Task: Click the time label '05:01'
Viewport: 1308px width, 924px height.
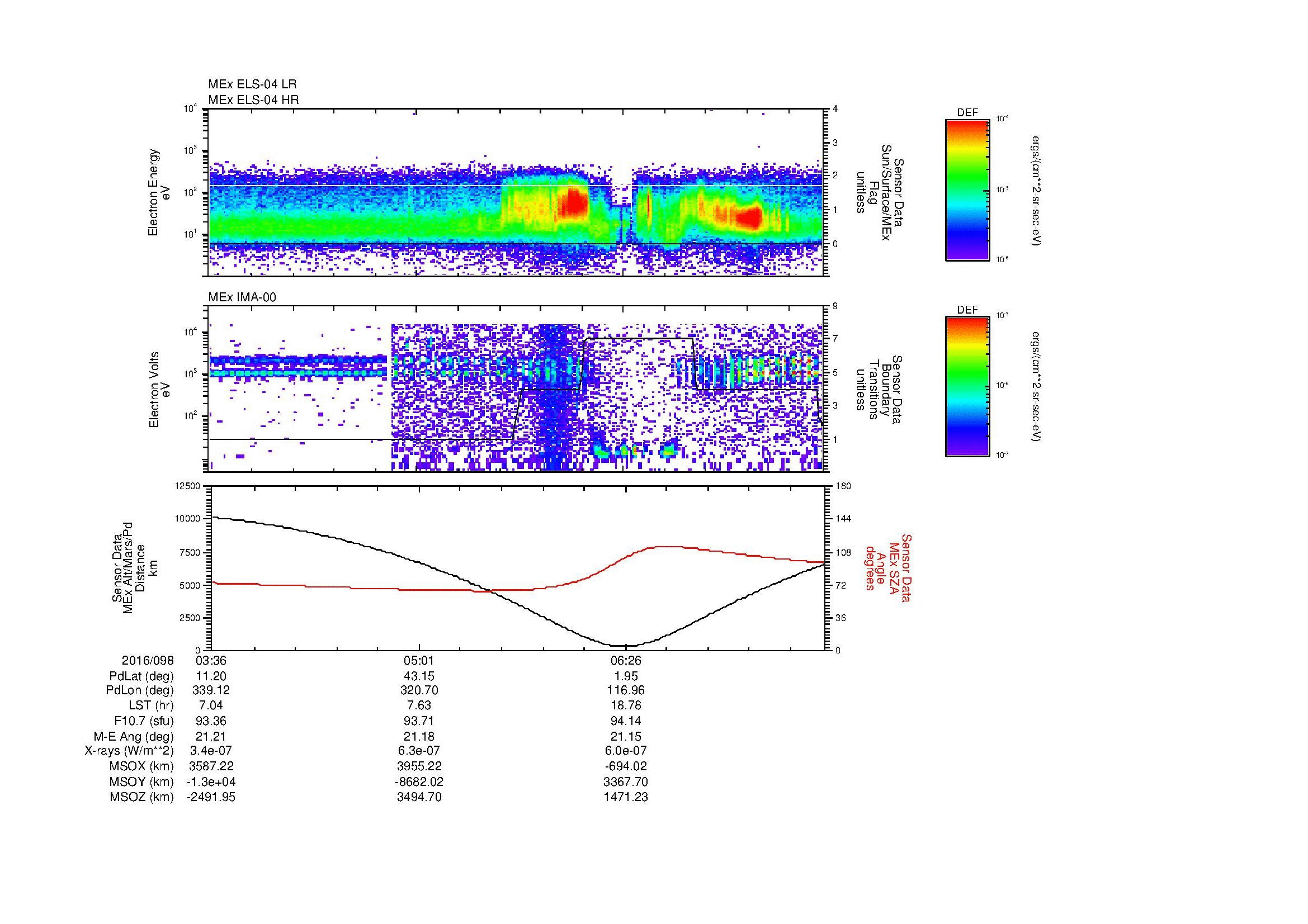Action: point(419,660)
